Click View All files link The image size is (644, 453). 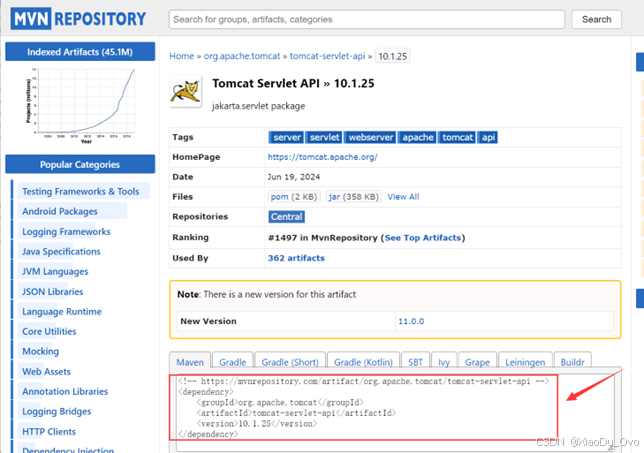403,197
